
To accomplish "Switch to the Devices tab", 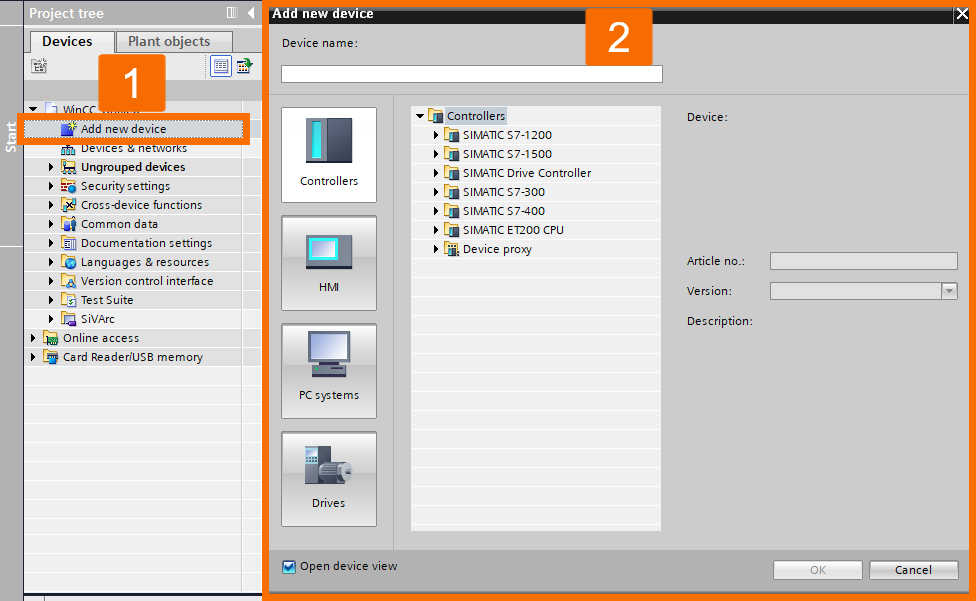I will 72,42.
